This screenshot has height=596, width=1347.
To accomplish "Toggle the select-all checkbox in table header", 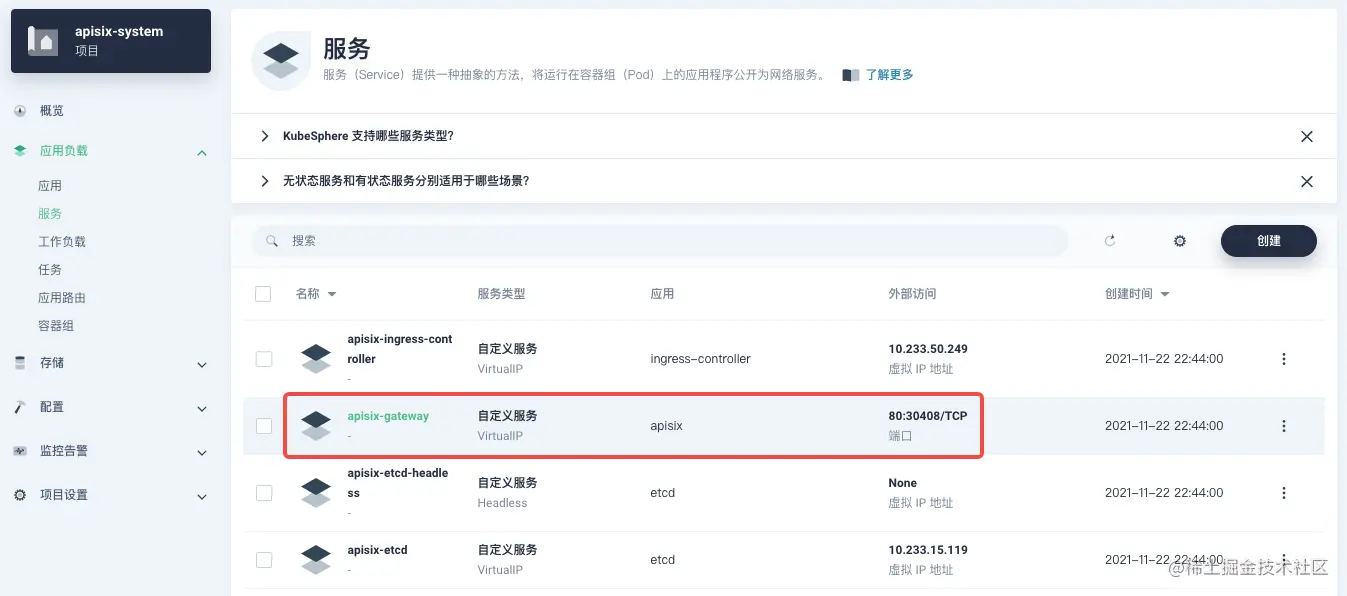I will click(263, 294).
